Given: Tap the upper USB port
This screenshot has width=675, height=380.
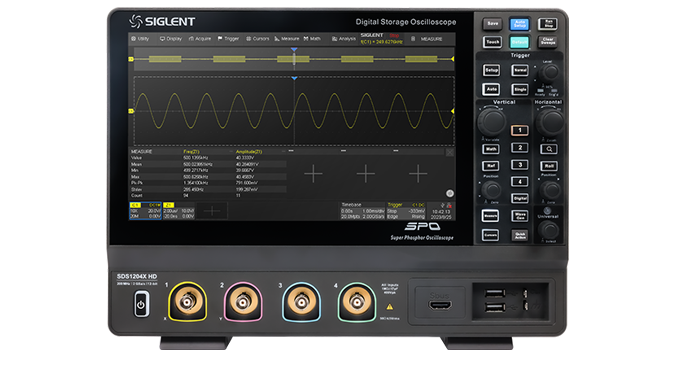Looking at the screenshot, I should [x=495, y=293].
